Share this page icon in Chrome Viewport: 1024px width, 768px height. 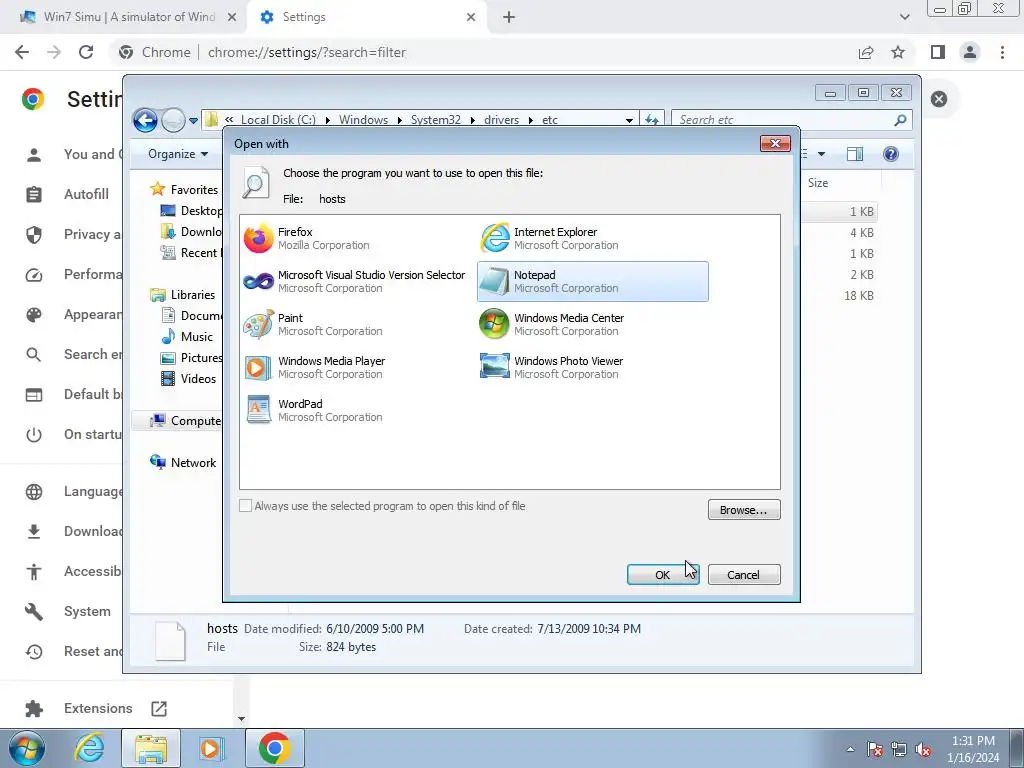pos(866,52)
